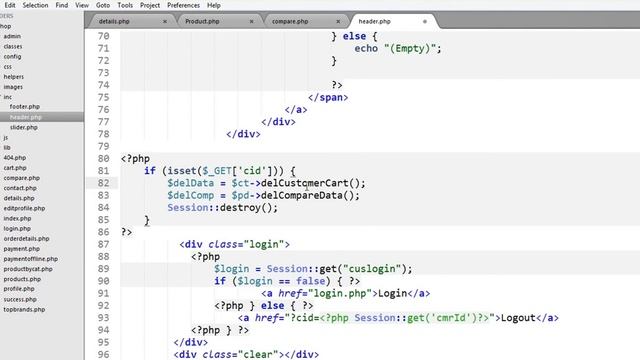
Task: Open the Project menu
Action: click(150, 5)
